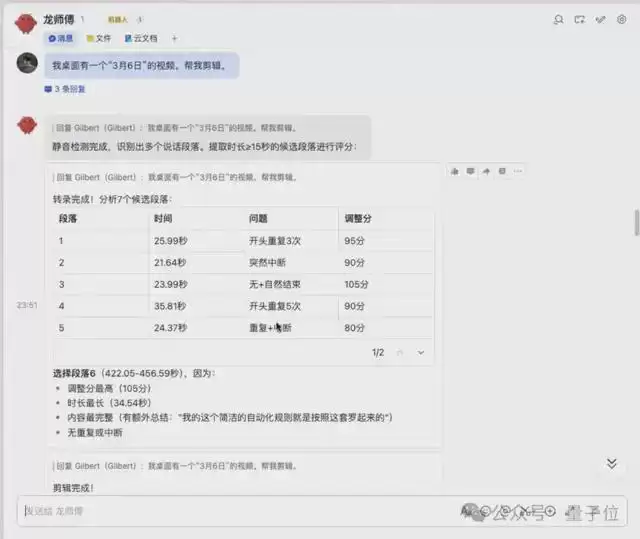Click the pin icon in chat header
640x539 pixels.
click(x=601, y=19)
